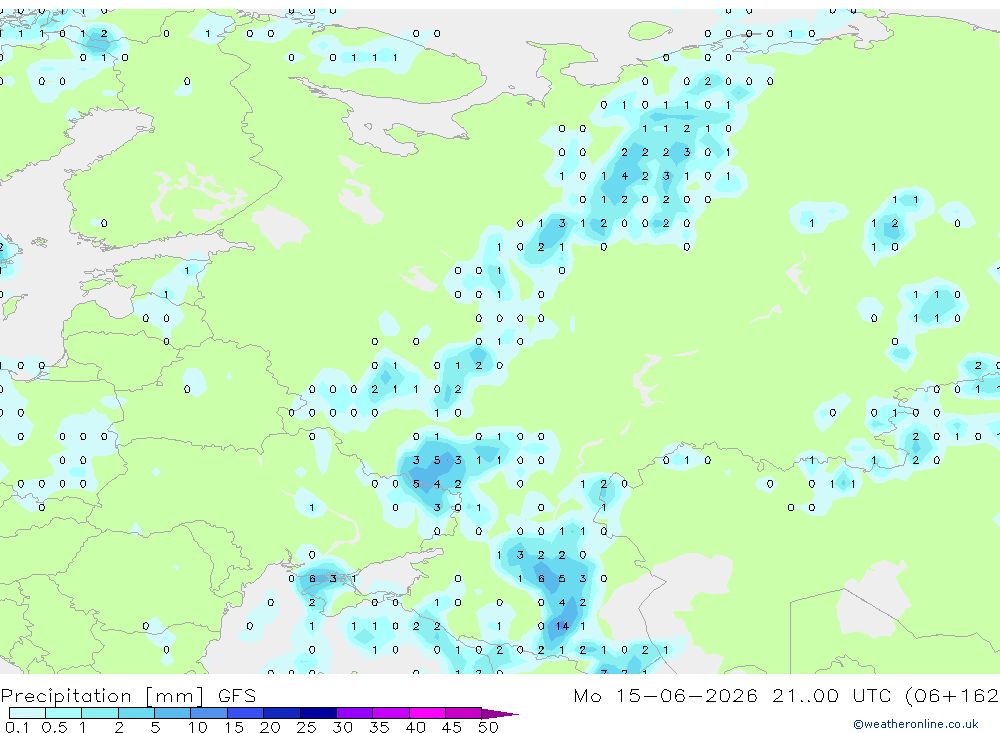Click the '50' legend label
The image size is (1000, 733).
click(488, 727)
